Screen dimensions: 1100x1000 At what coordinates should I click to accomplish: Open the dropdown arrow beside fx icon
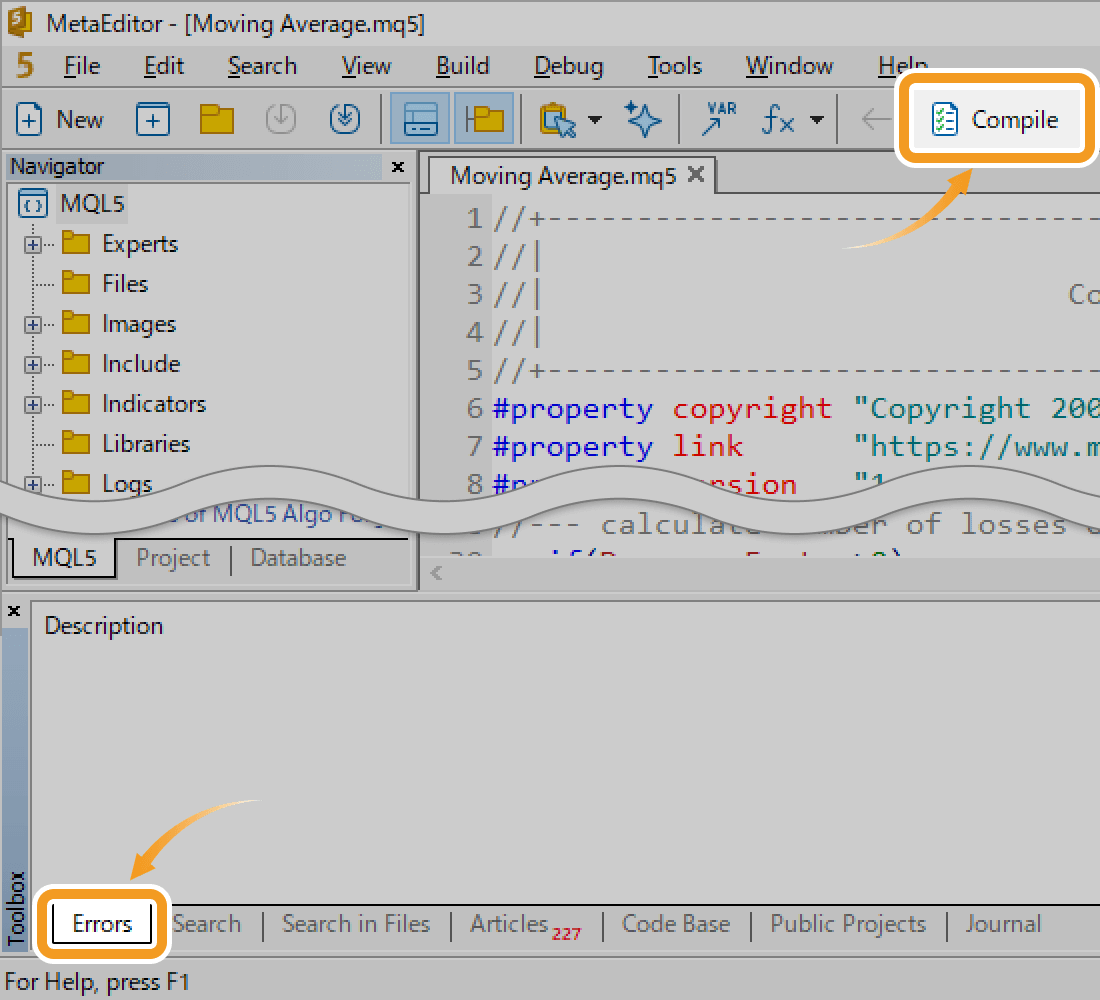tap(817, 120)
